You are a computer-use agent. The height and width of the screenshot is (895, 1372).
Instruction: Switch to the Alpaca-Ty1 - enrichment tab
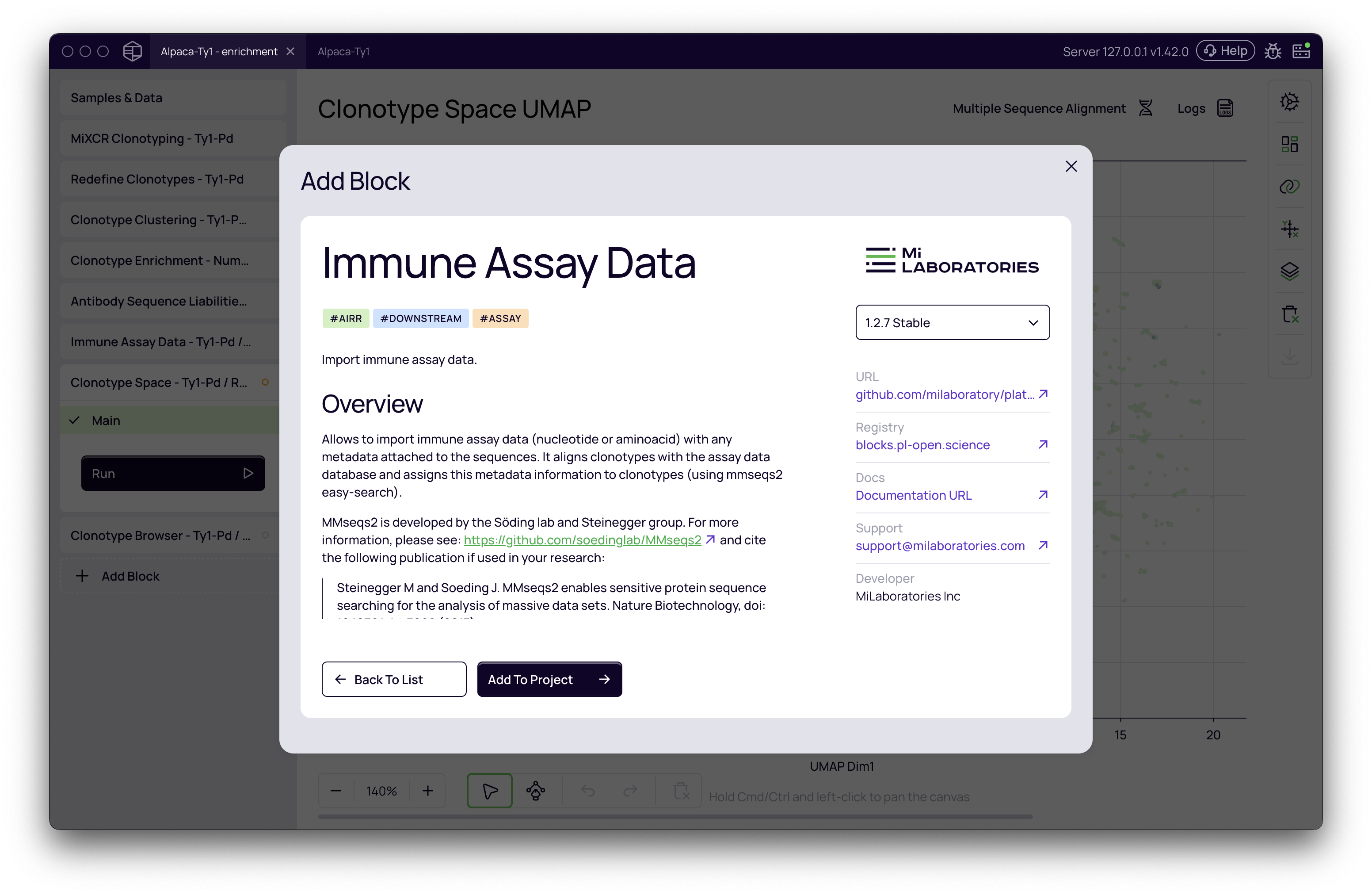[219, 51]
